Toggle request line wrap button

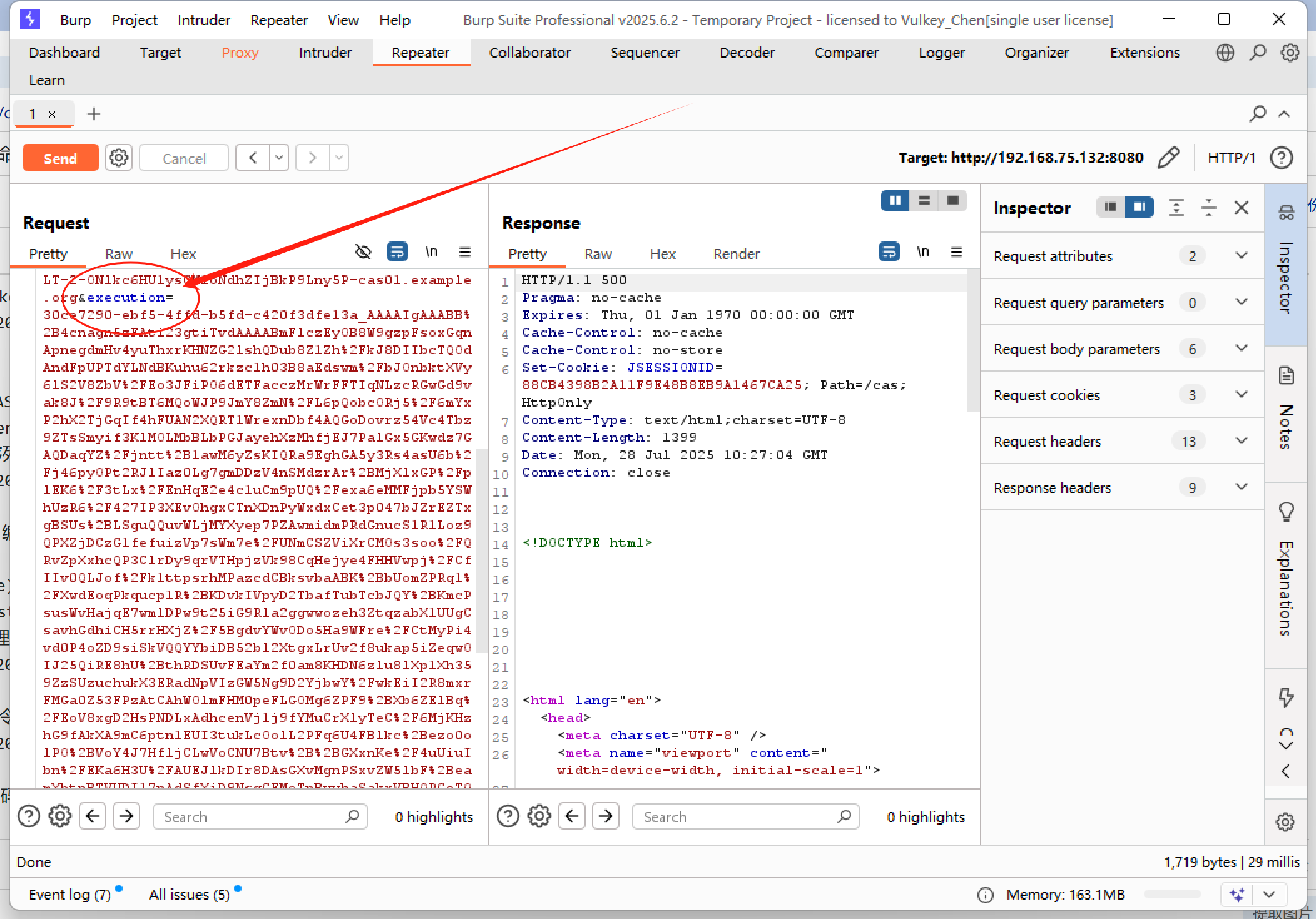click(397, 252)
